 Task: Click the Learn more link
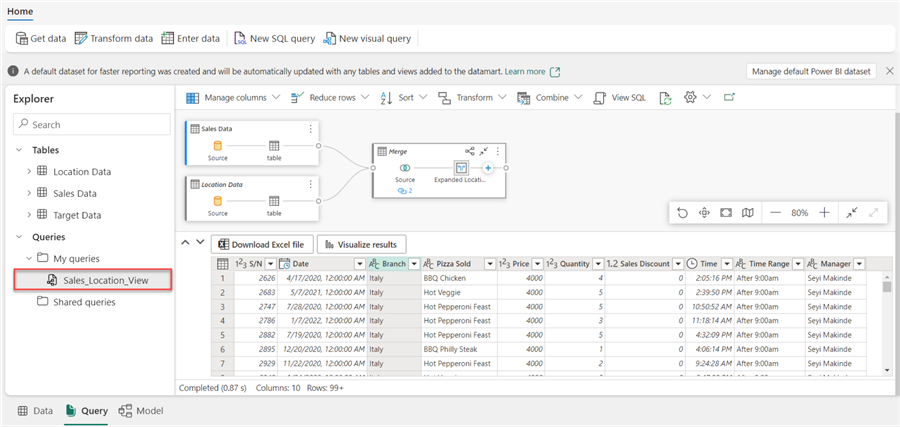[525, 72]
